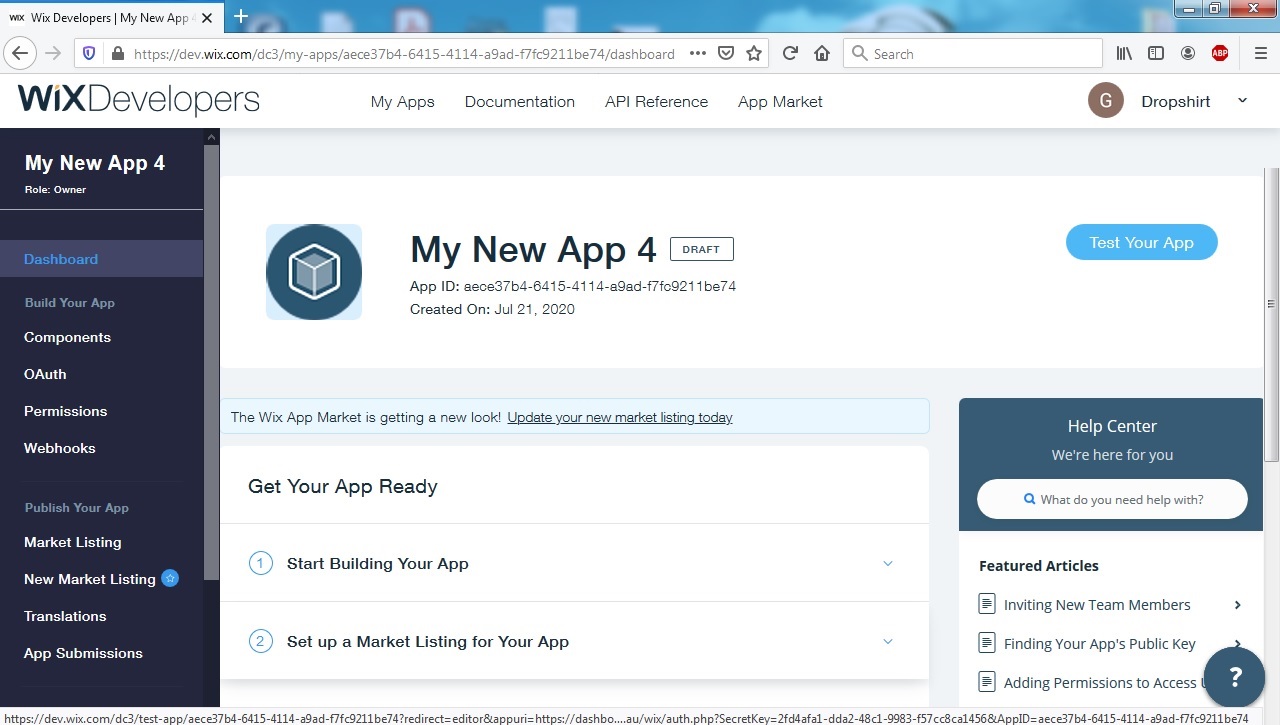The image size is (1280, 725).
Task: Open page actions three-dots menu
Action: tap(698, 54)
